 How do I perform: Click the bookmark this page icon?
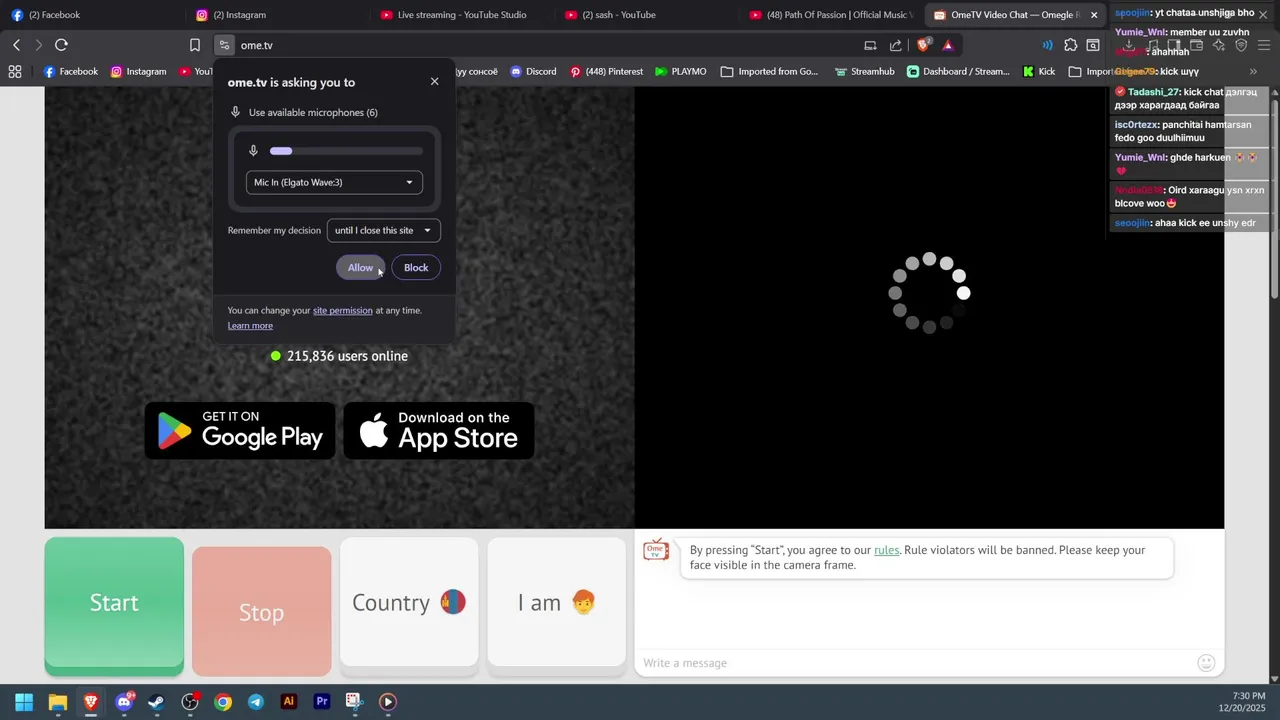[195, 45]
